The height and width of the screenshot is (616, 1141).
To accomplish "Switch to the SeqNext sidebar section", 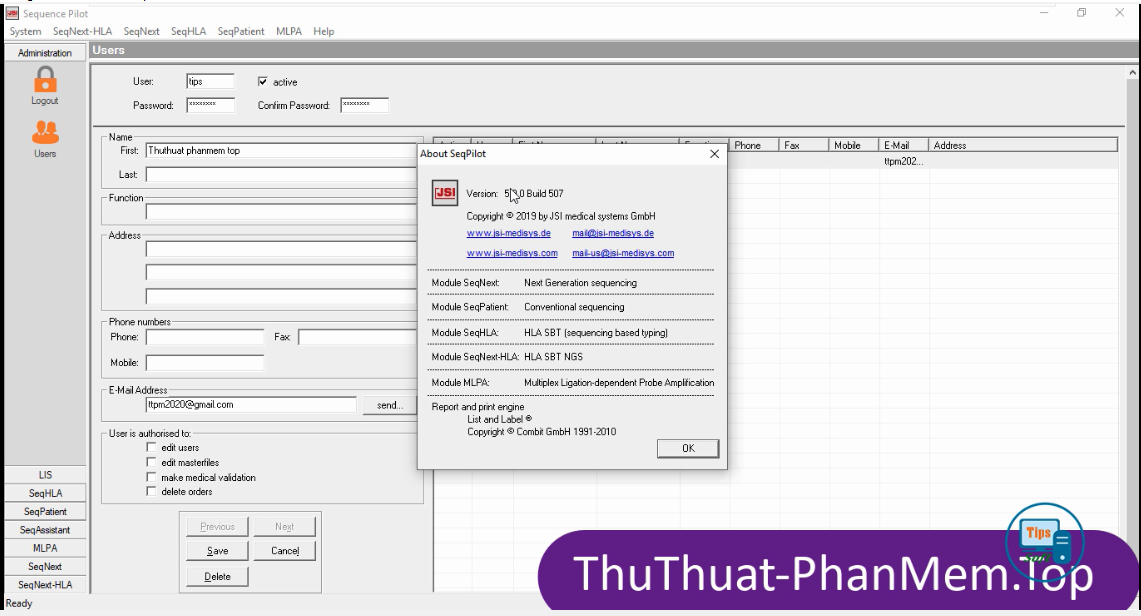I will [x=45, y=566].
